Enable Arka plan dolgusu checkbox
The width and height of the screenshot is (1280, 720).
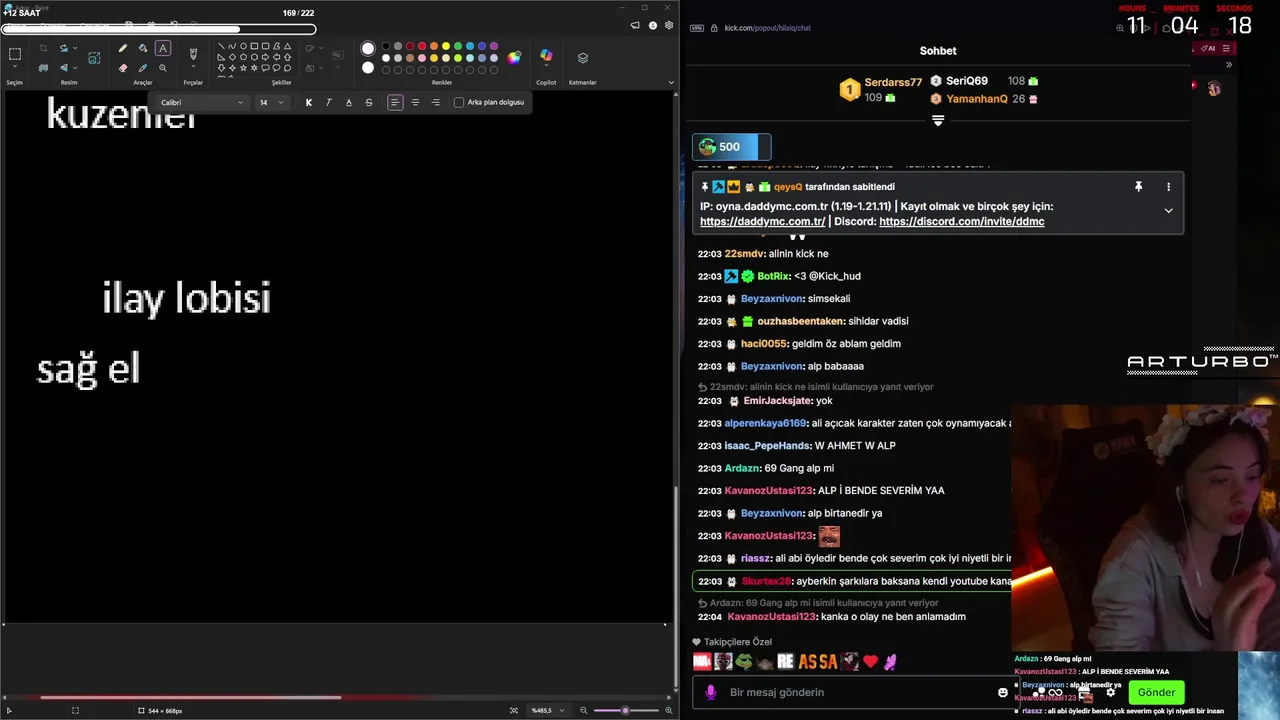459,102
